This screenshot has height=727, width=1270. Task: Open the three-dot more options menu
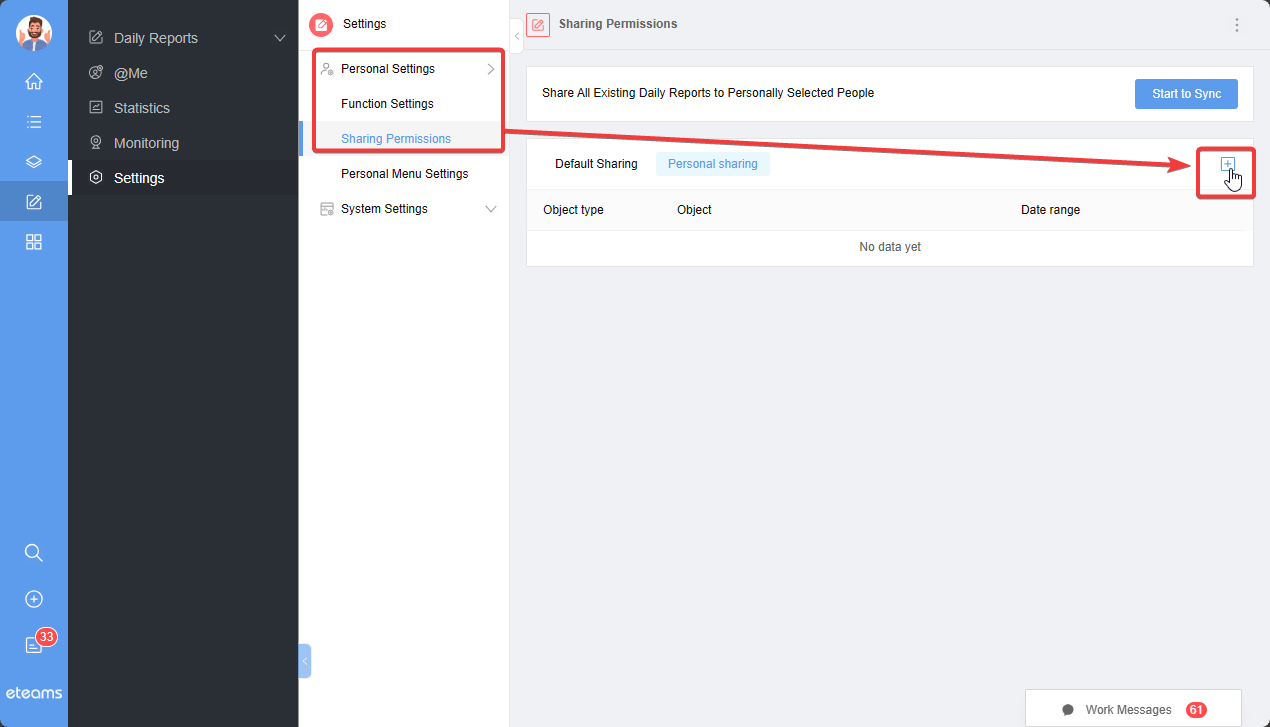coord(1237,25)
